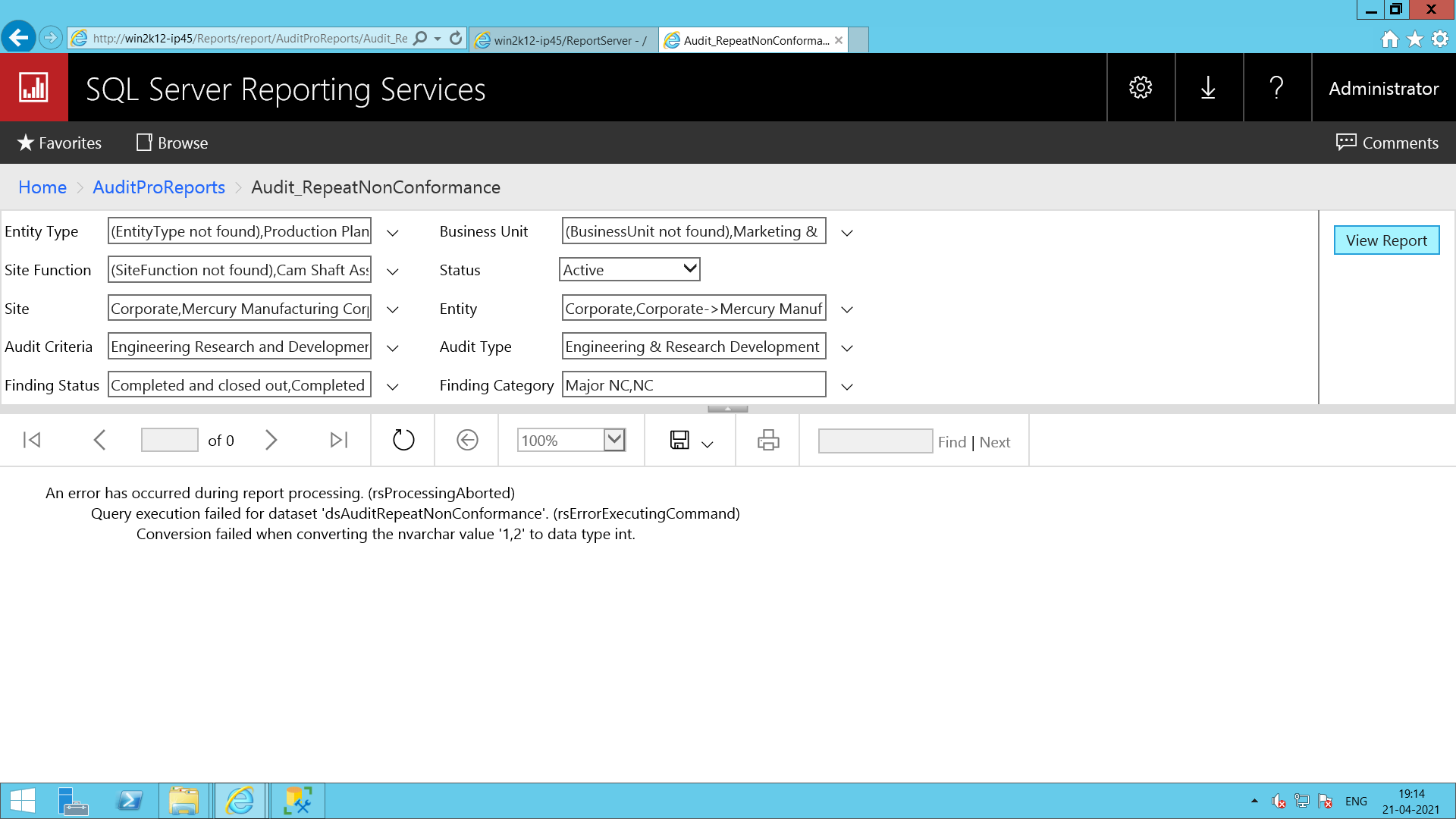The height and width of the screenshot is (819, 1456).
Task: Open AuditProReports breadcrumb link
Action: 158,187
